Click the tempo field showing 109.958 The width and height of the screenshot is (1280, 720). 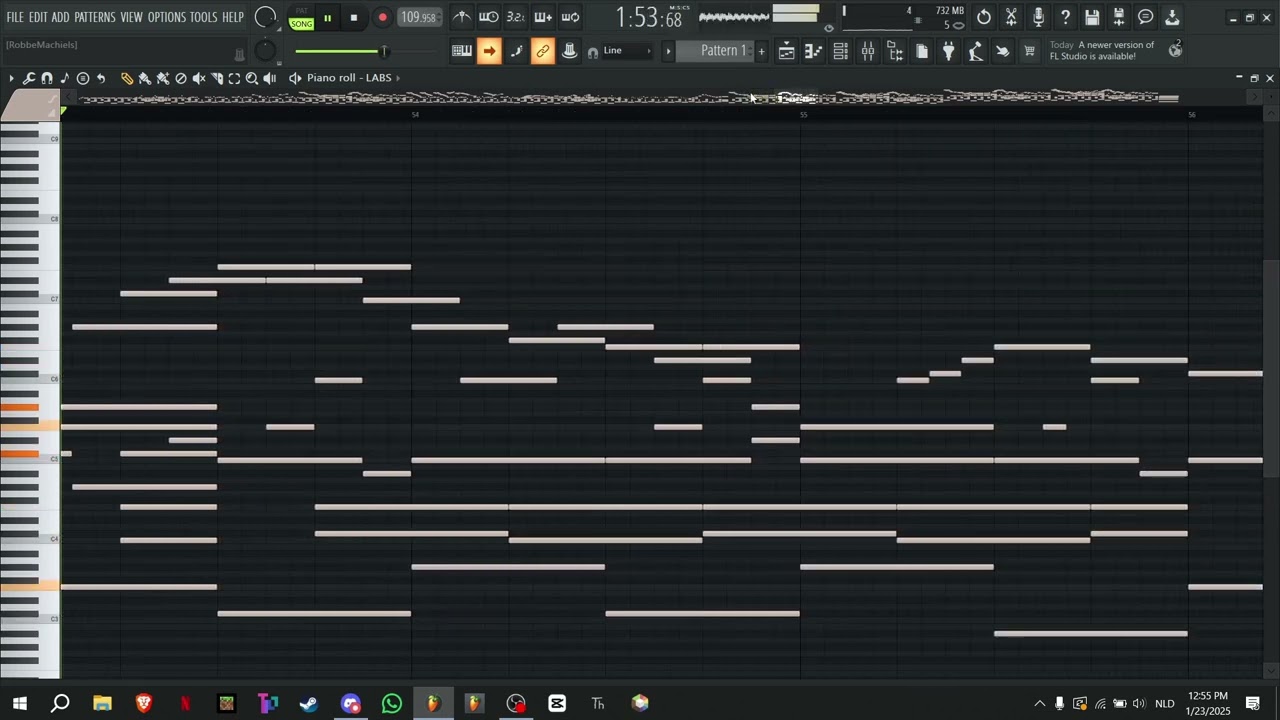(x=419, y=17)
